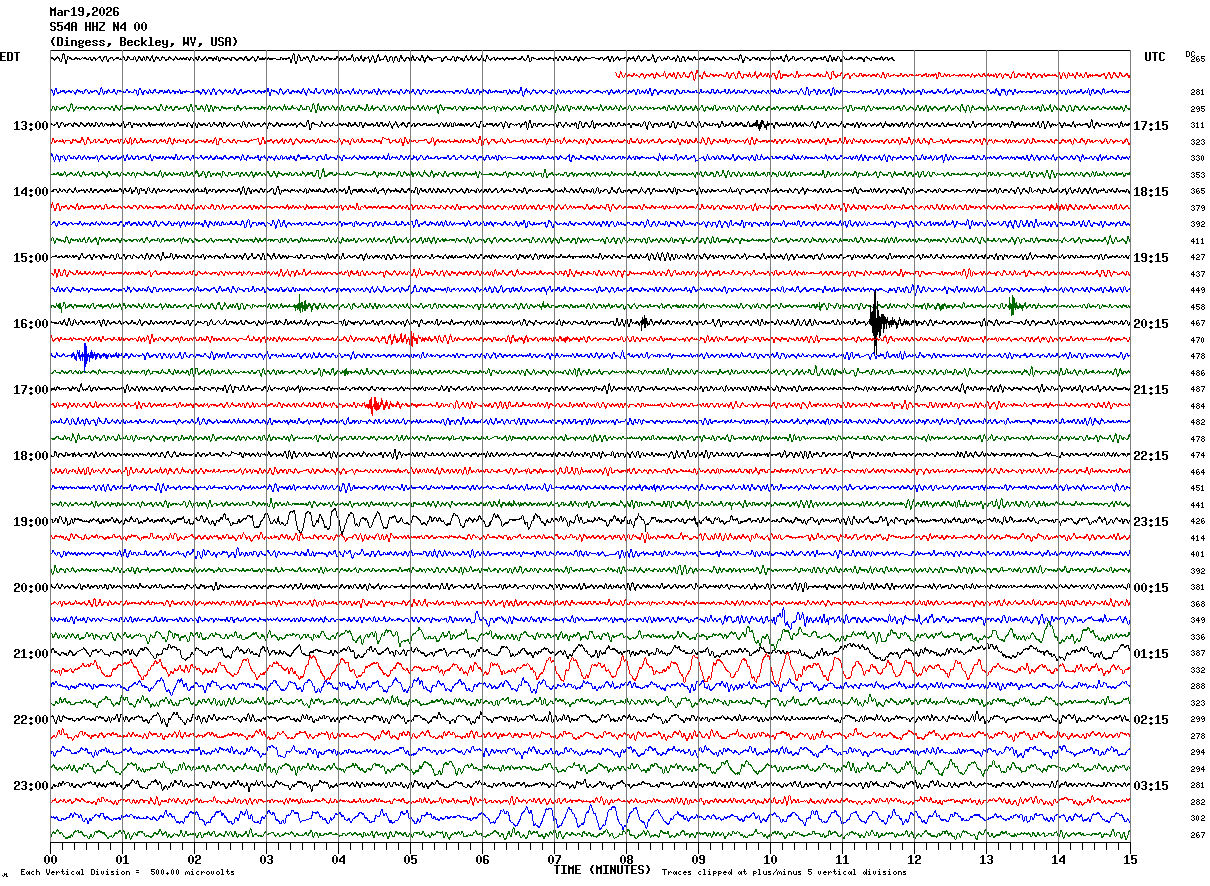Select the 17:00 EDT time label

click(x=31, y=389)
